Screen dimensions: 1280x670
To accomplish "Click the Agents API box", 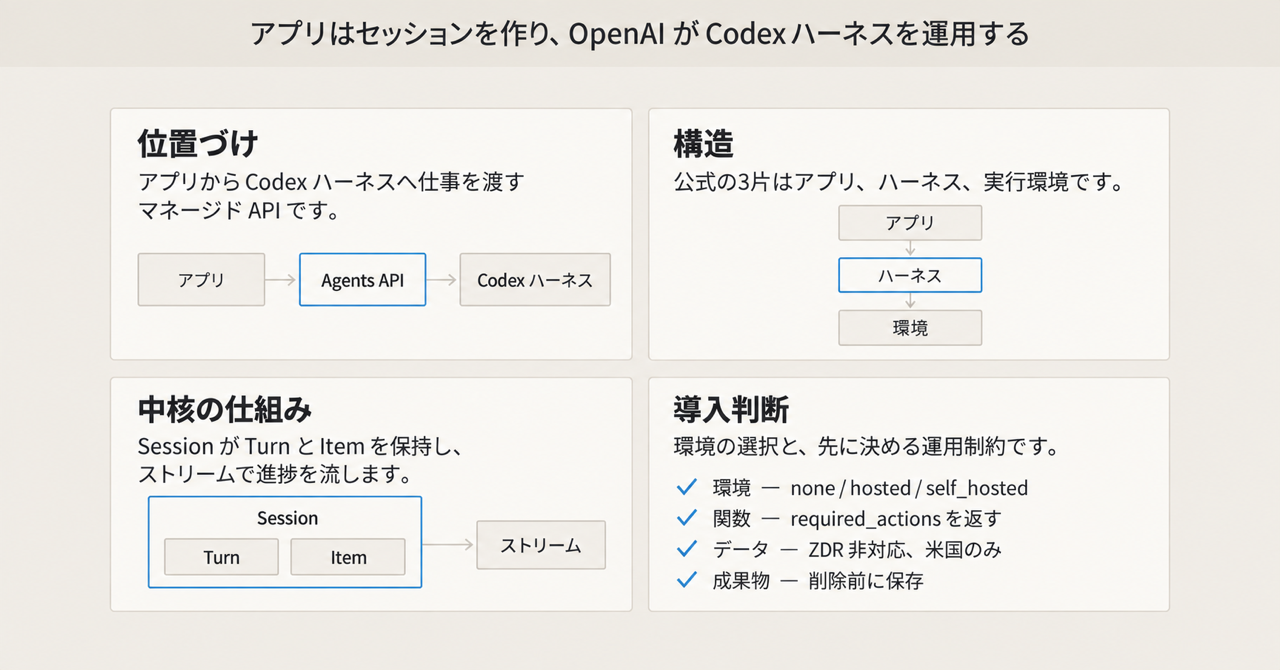I will click(362, 279).
